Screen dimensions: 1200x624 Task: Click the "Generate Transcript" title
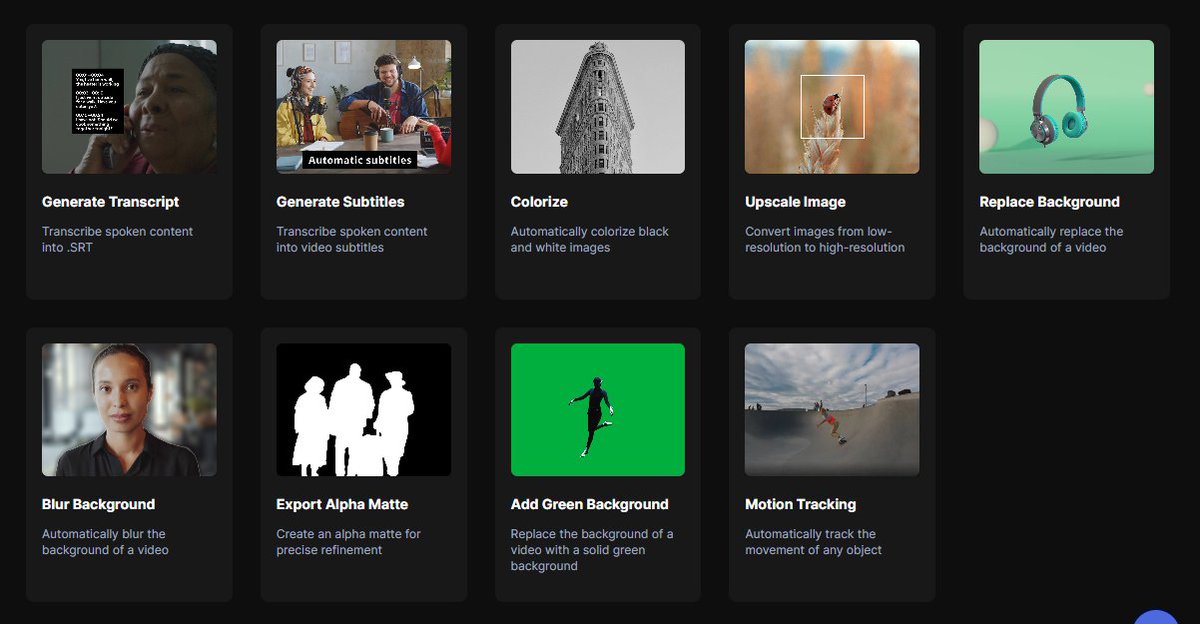click(111, 202)
